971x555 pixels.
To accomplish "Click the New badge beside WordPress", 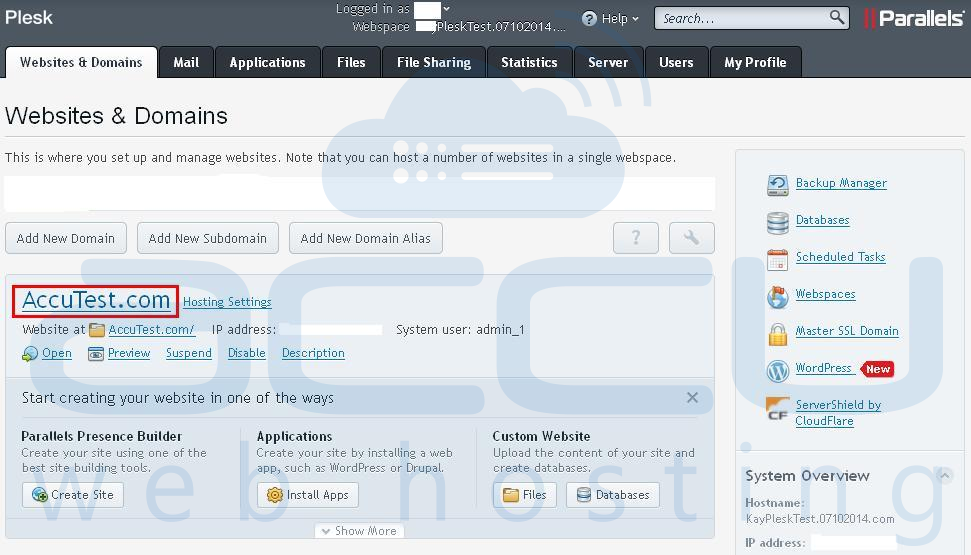I will point(877,369).
